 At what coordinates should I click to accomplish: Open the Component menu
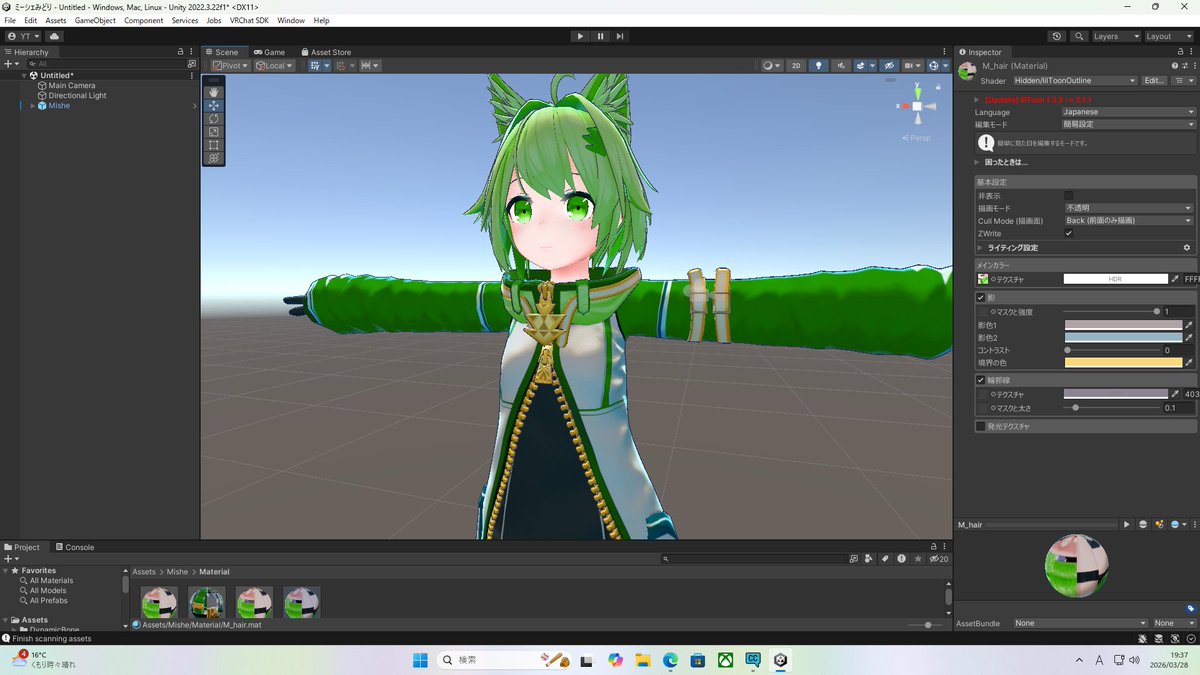[144, 20]
